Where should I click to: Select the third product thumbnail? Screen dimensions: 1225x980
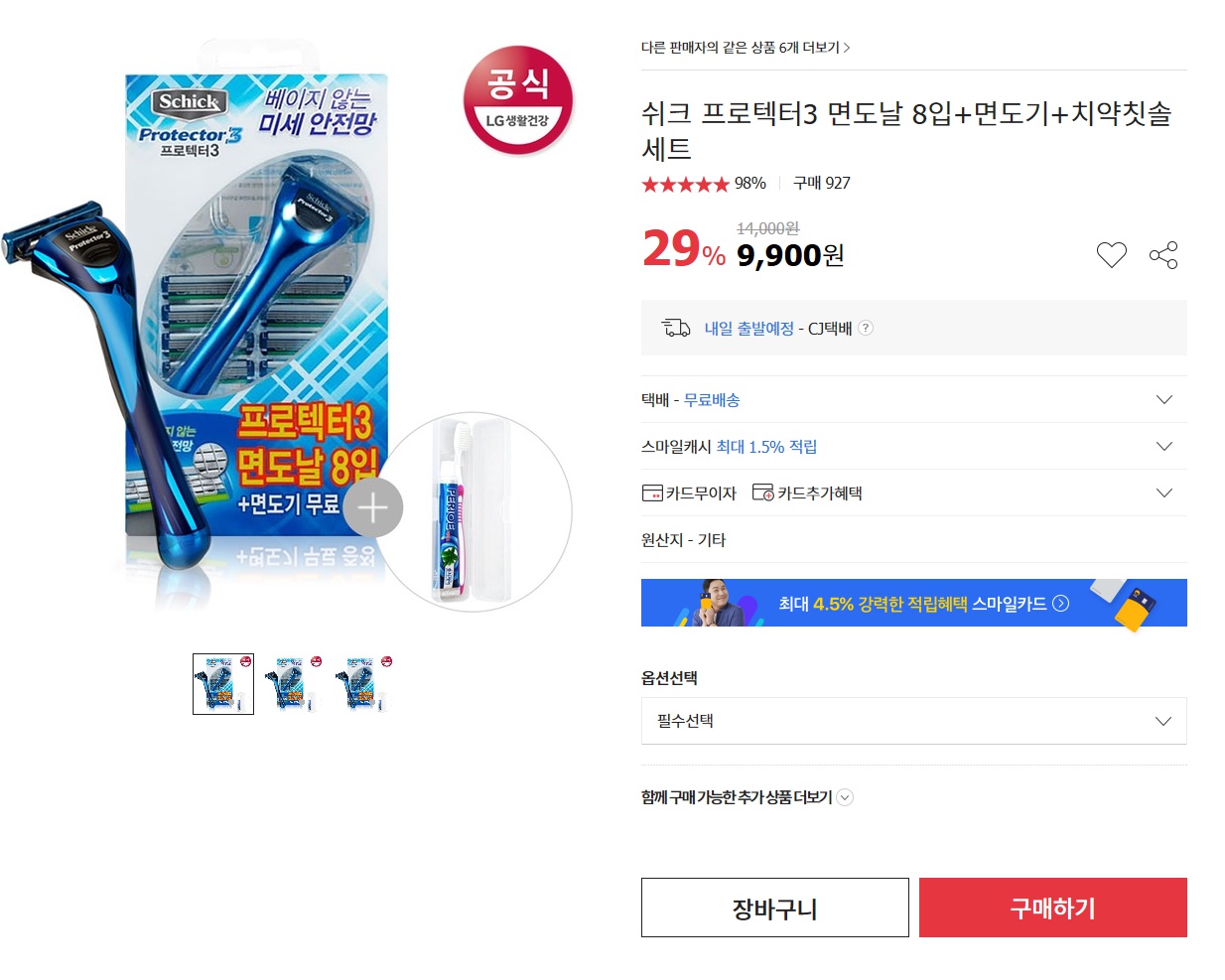[x=364, y=684]
